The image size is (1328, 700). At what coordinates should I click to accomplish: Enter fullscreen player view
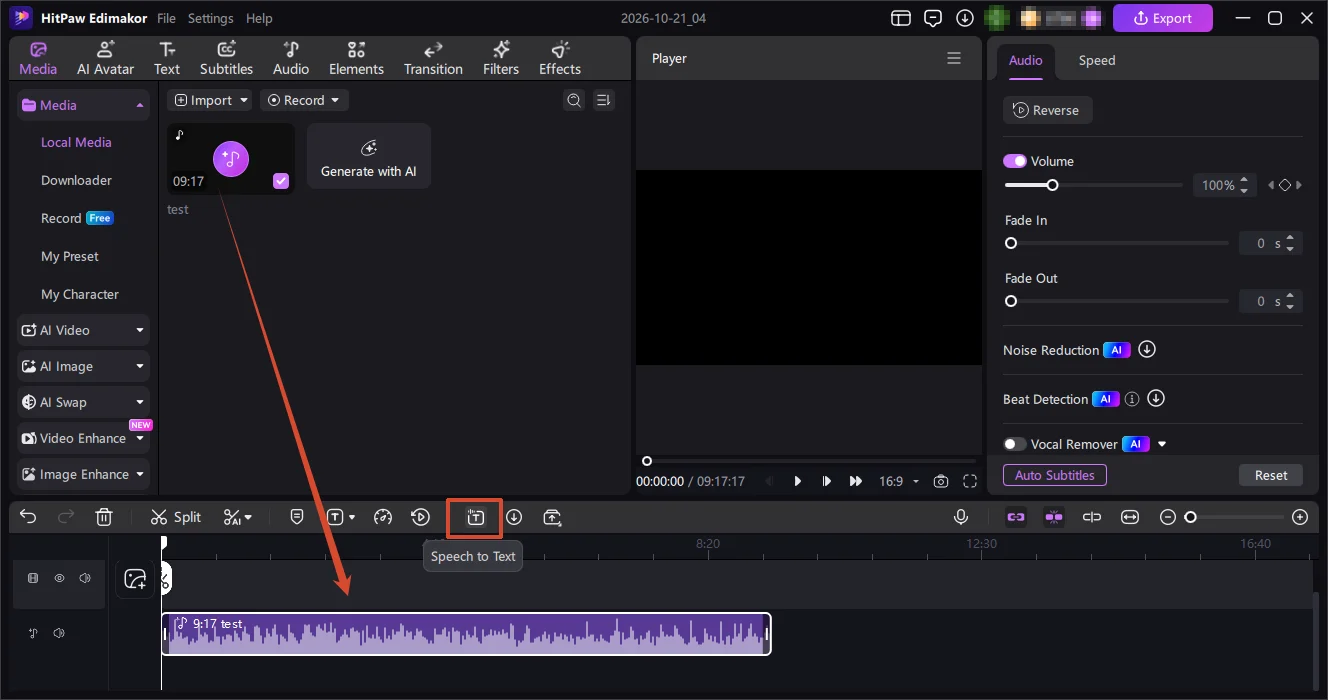(x=970, y=481)
